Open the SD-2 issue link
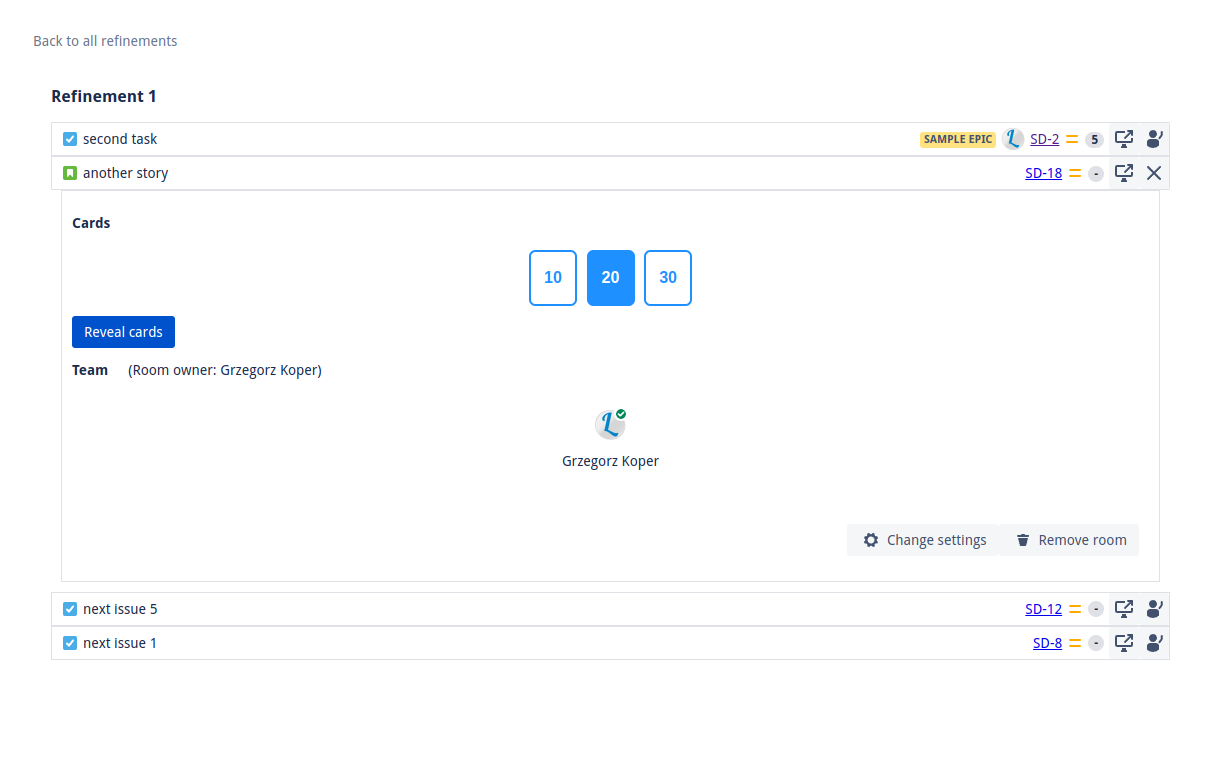Image resolution: width=1229 pixels, height=769 pixels. 1045,139
